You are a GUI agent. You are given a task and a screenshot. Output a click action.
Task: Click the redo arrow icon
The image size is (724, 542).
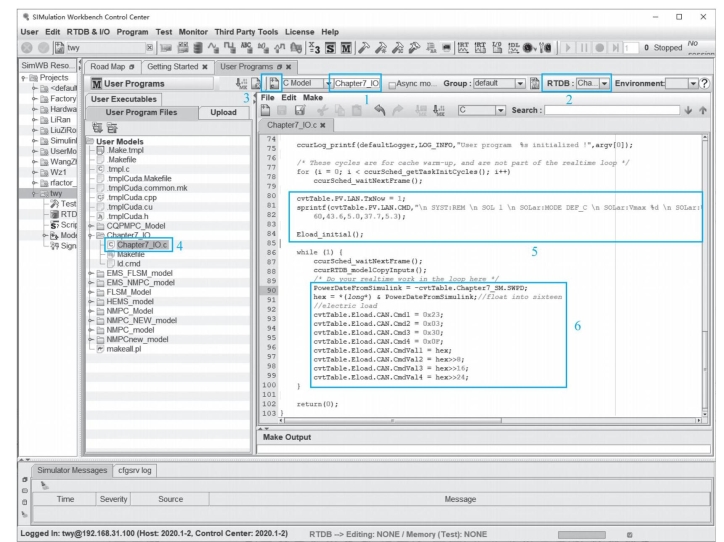tap(398, 110)
